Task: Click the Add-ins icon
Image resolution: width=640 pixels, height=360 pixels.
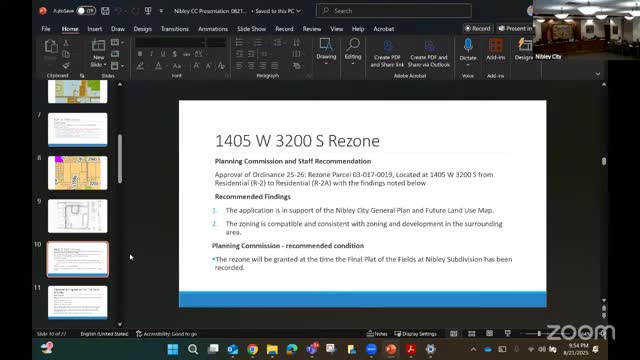Action: [x=496, y=50]
